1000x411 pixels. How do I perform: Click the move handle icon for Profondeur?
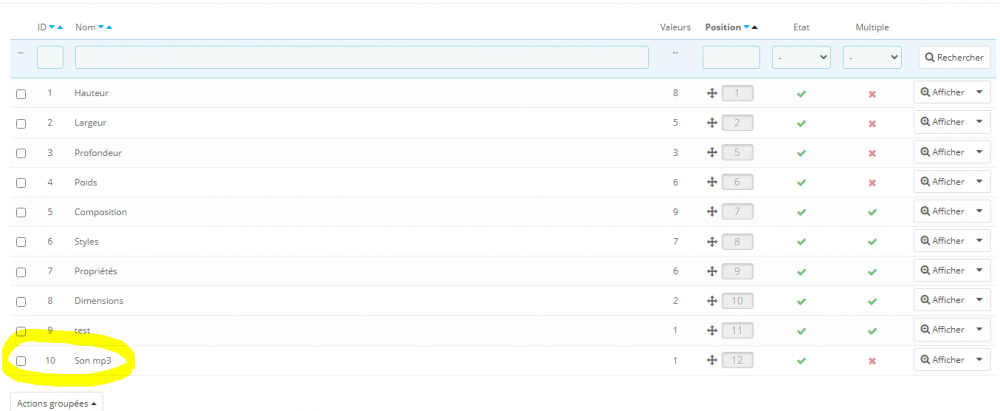(x=712, y=153)
